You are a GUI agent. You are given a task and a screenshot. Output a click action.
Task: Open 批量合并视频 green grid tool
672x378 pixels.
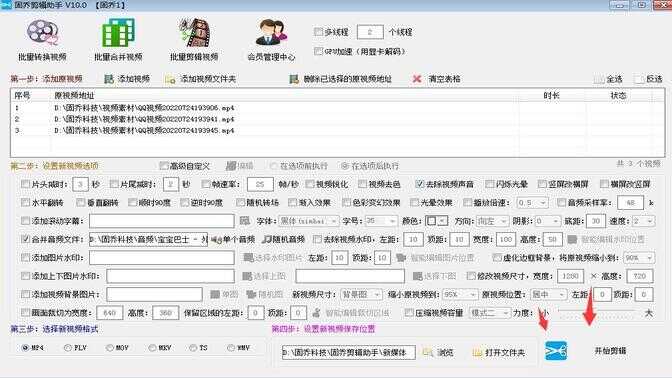point(118,33)
